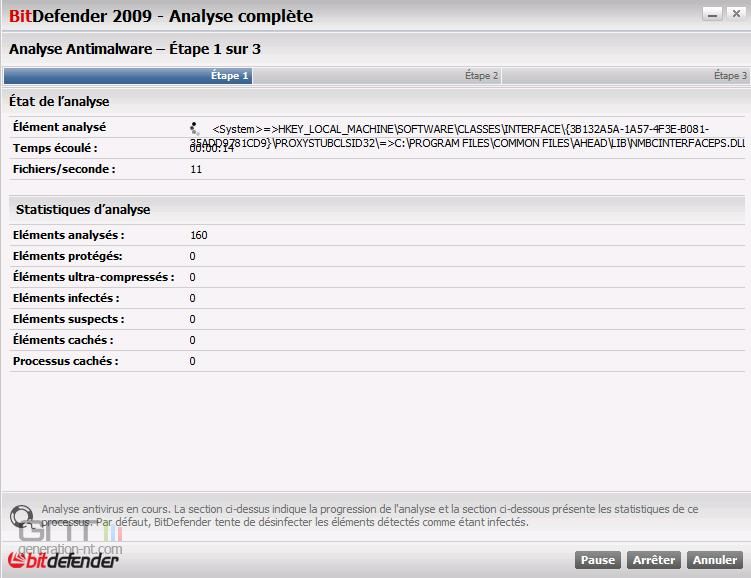Click the 'Processus cachés :' label
The width and height of the screenshot is (751, 578).
coord(66,361)
